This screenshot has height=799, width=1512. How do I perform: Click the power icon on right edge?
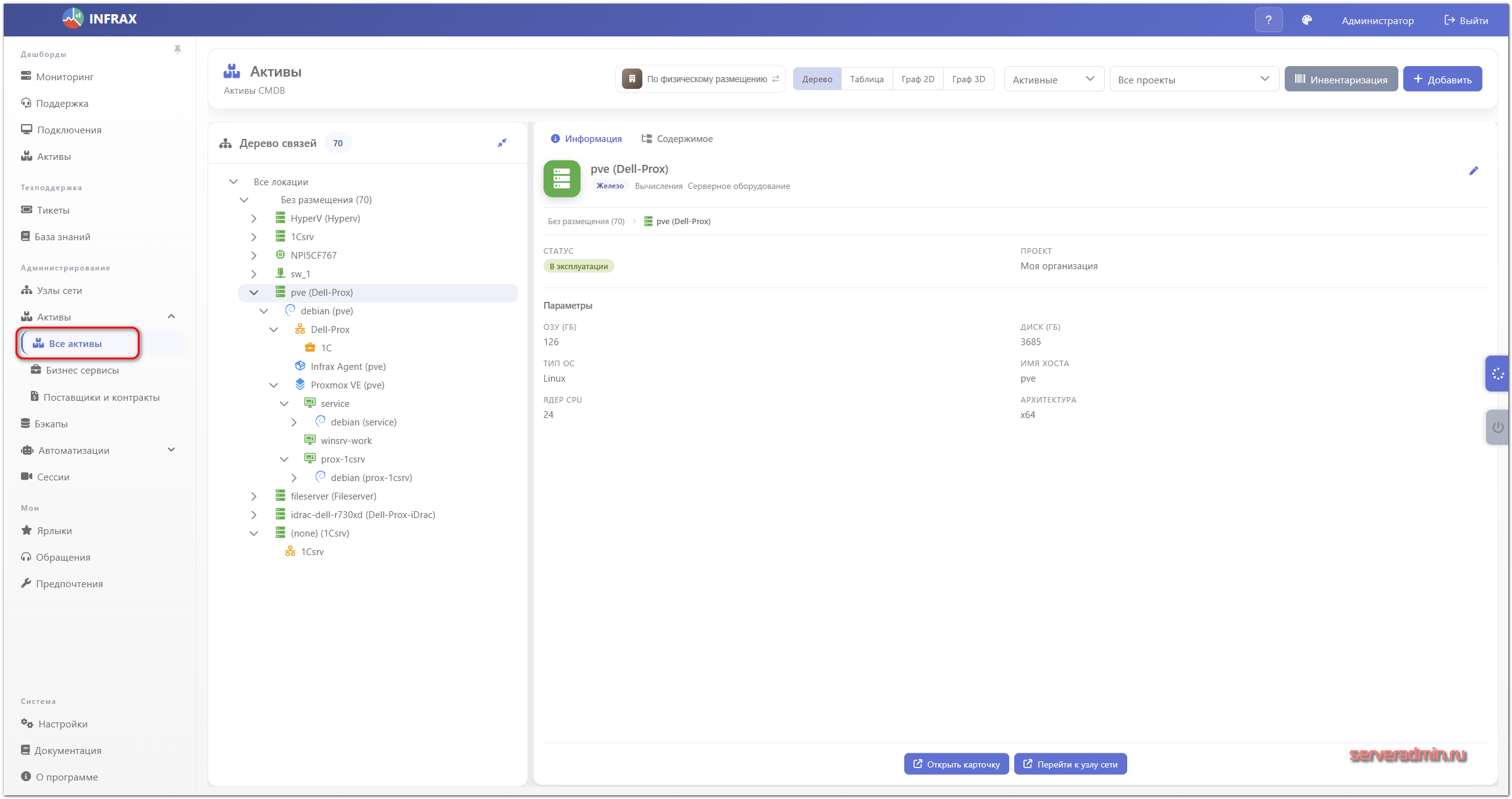point(1497,427)
